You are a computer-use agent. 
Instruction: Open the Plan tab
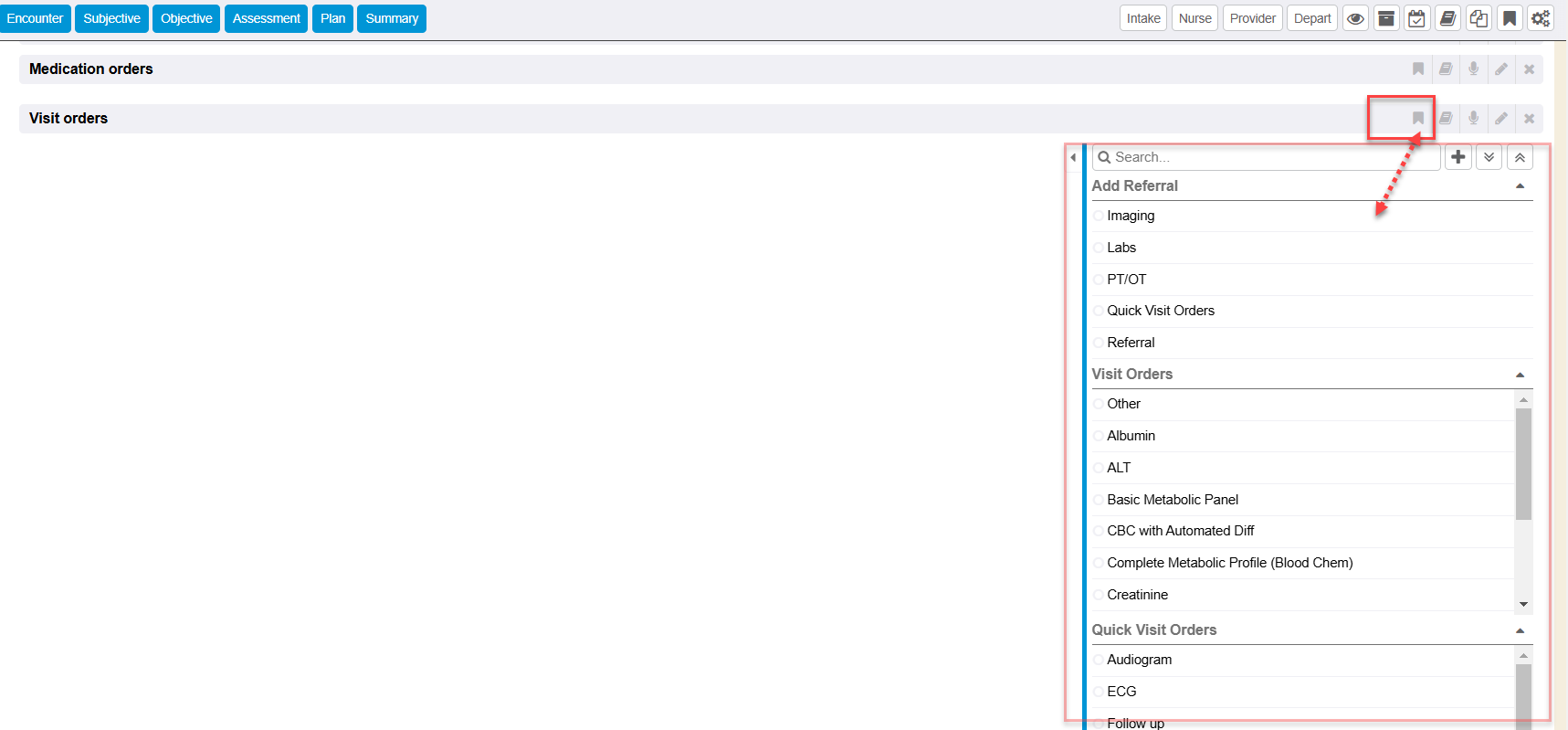pyautogui.click(x=332, y=18)
